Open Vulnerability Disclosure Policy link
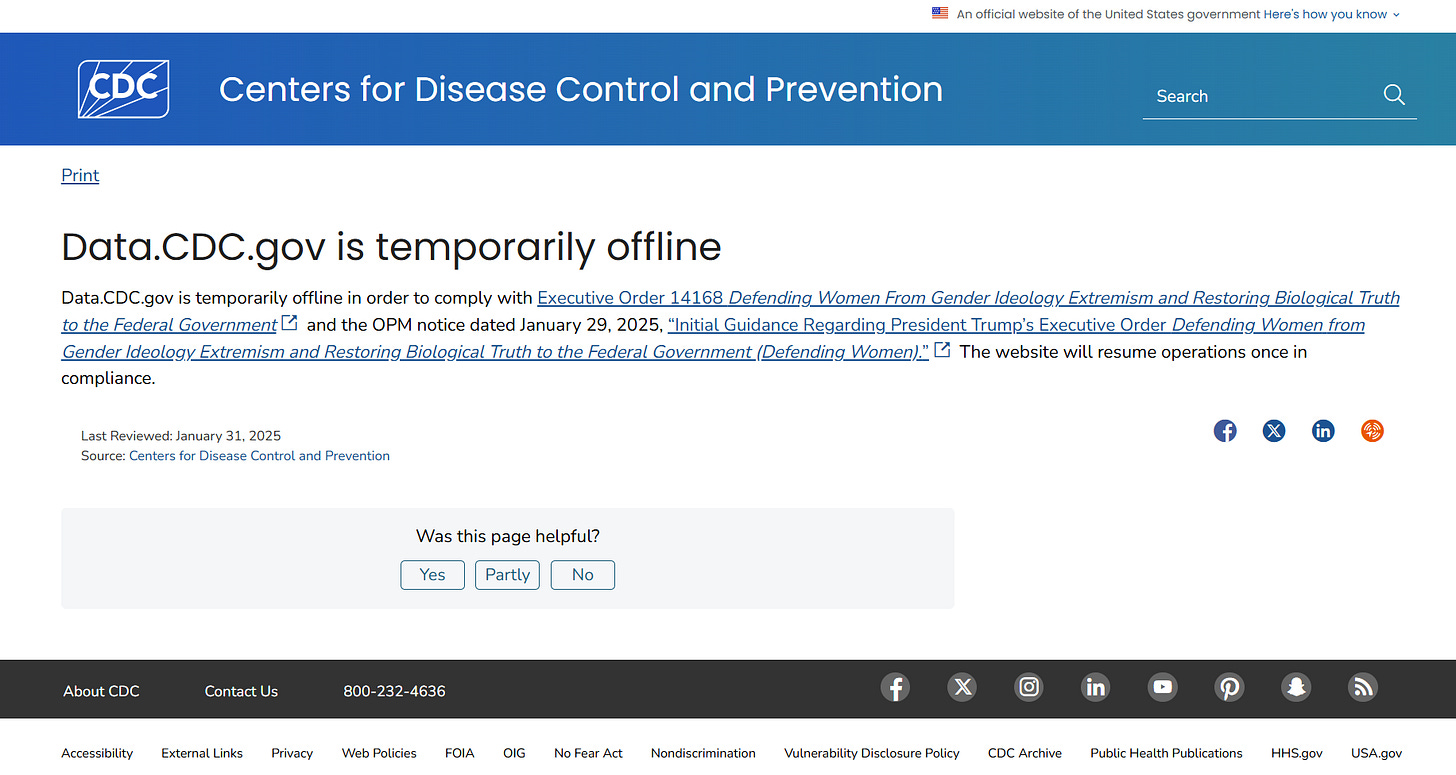The width and height of the screenshot is (1456, 775). point(872,753)
